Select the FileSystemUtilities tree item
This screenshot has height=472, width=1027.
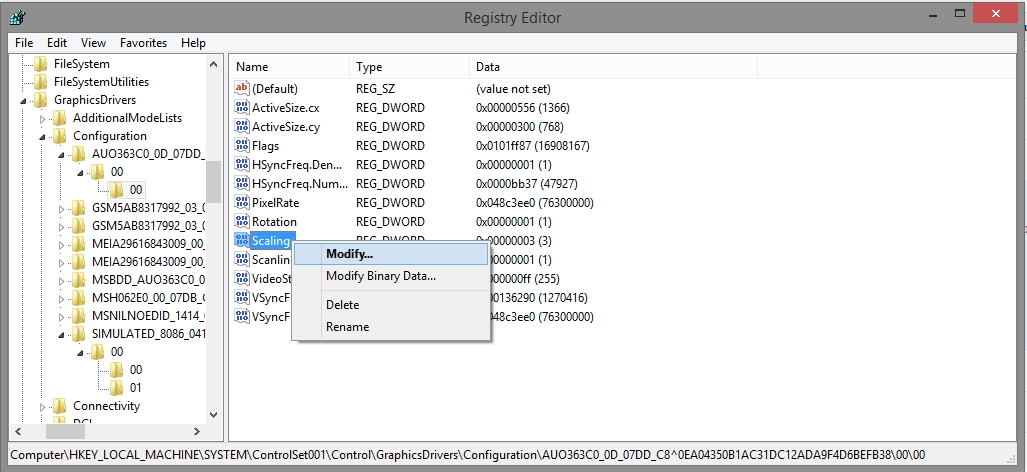[x=102, y=82]
